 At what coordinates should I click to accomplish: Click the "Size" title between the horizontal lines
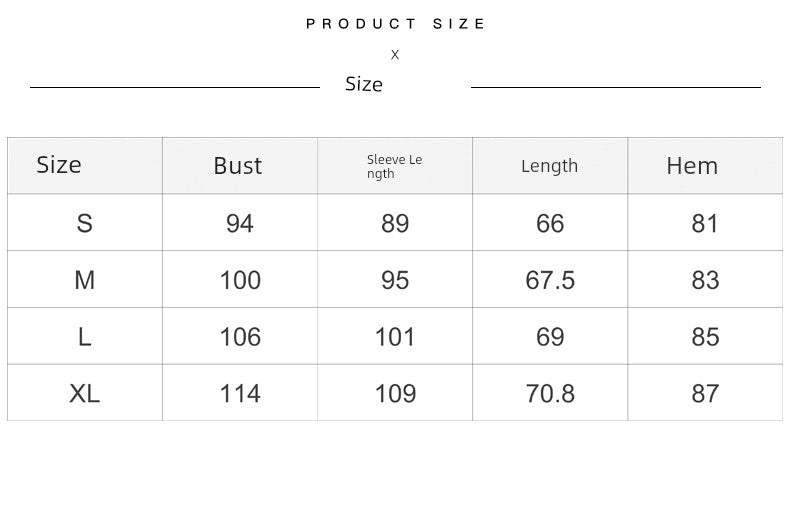click(364, 85)
